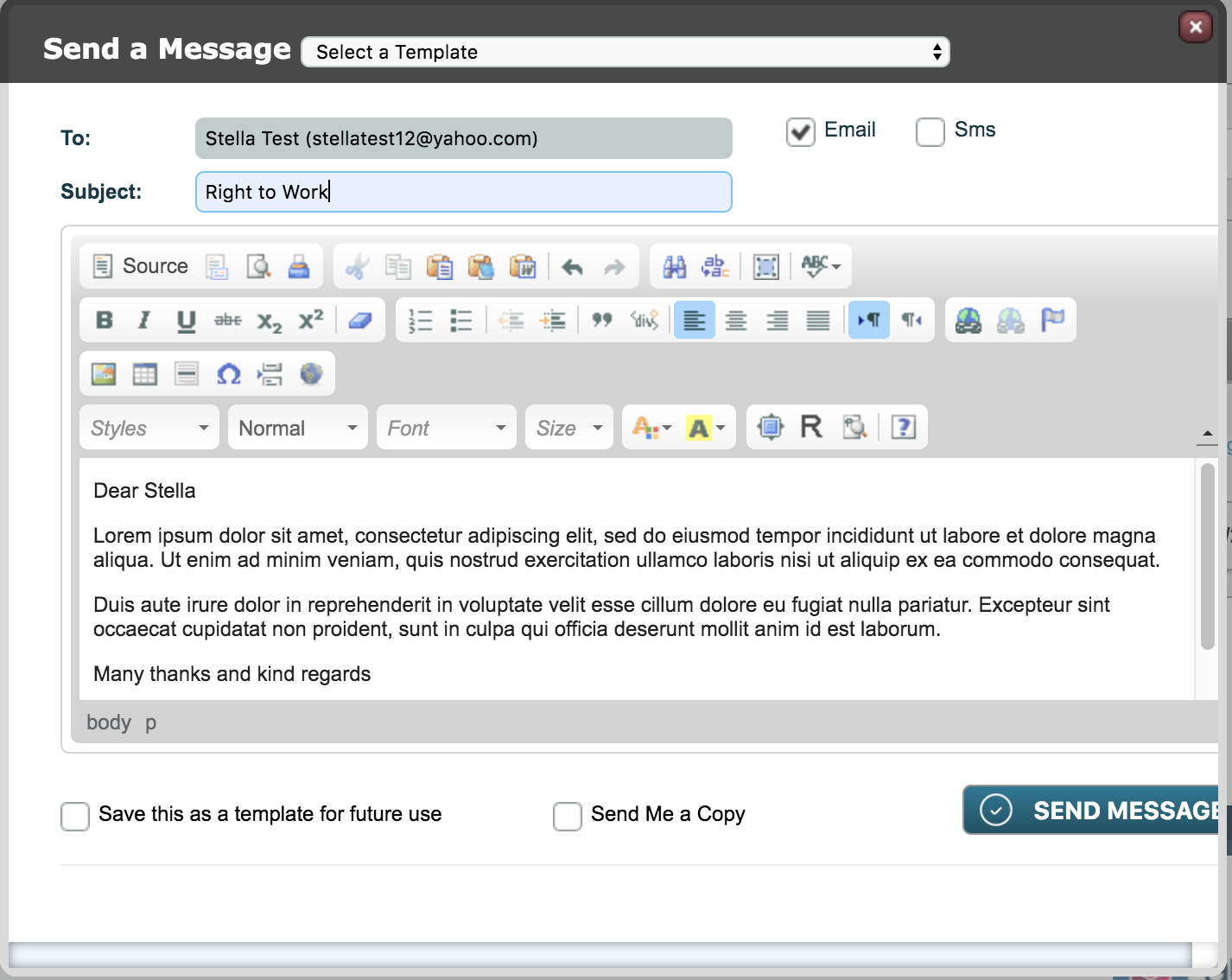Click the Insert Image icon
Screen dimensions: 1232x980
point(104,373)
